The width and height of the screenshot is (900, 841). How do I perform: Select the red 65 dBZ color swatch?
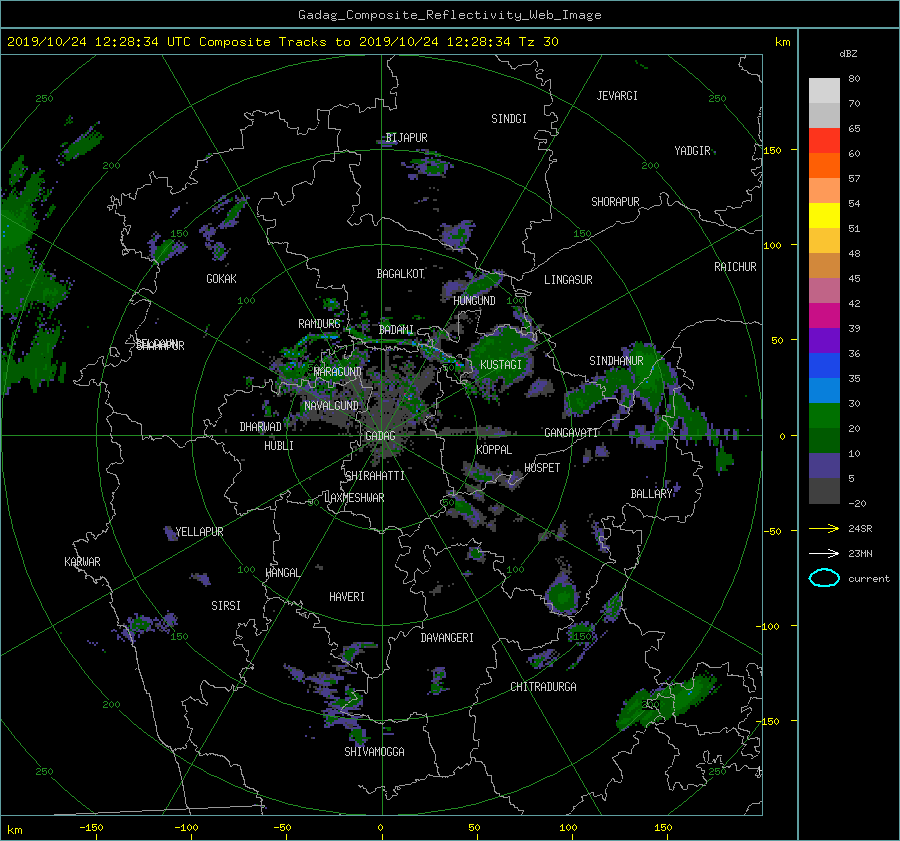(824, 140)
